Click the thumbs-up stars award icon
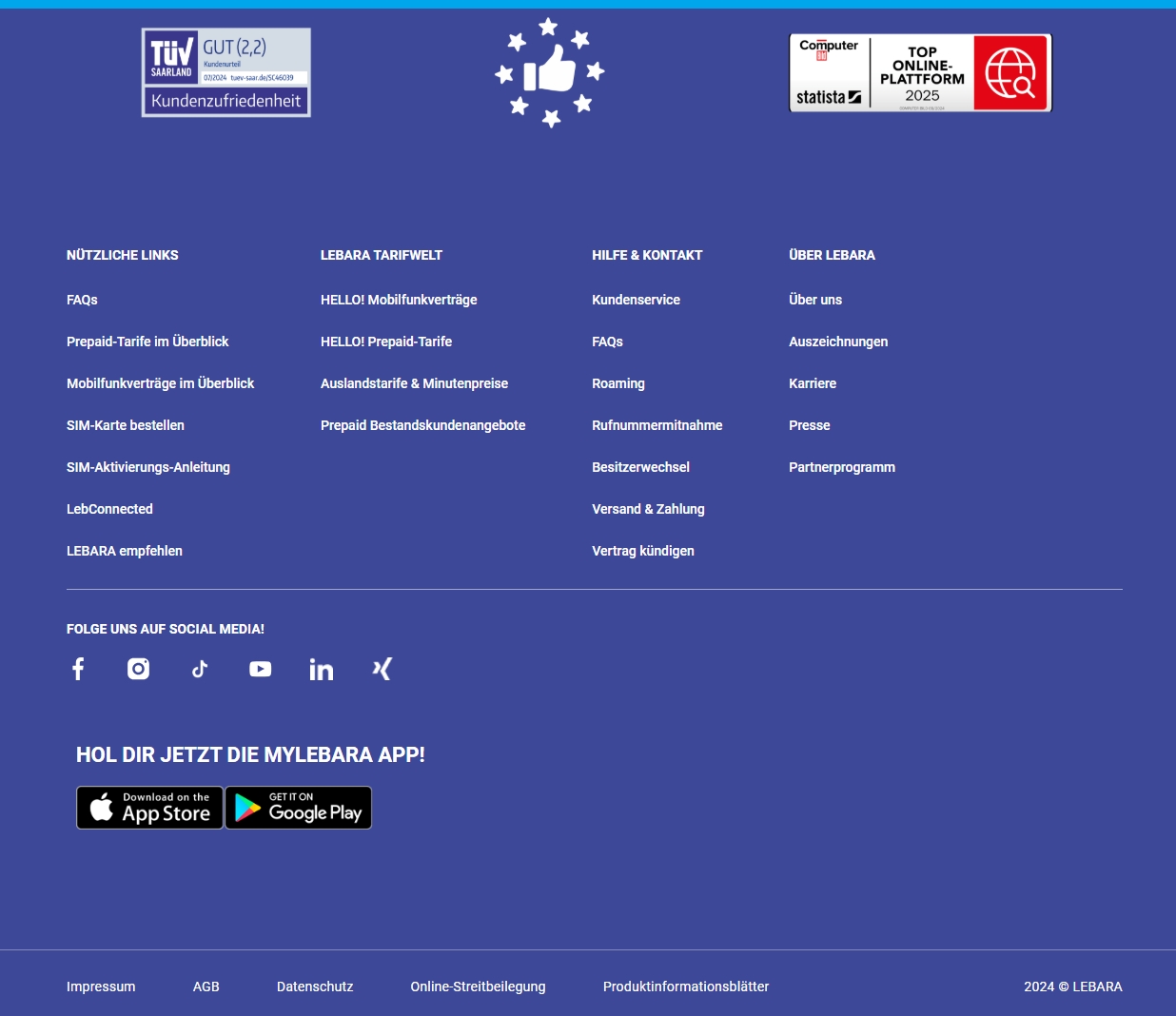This screenshot has width=1176, height=1016. click(550, 72)
